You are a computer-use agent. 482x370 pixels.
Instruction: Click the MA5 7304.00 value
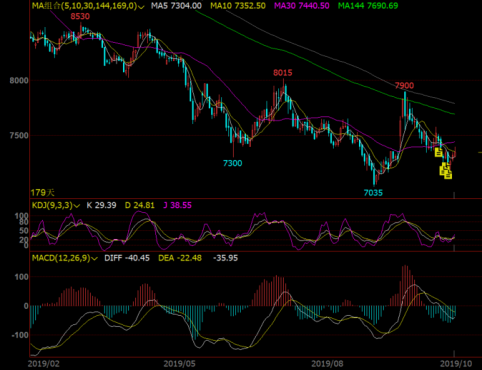pyautogui.click(x=176, y=6)
